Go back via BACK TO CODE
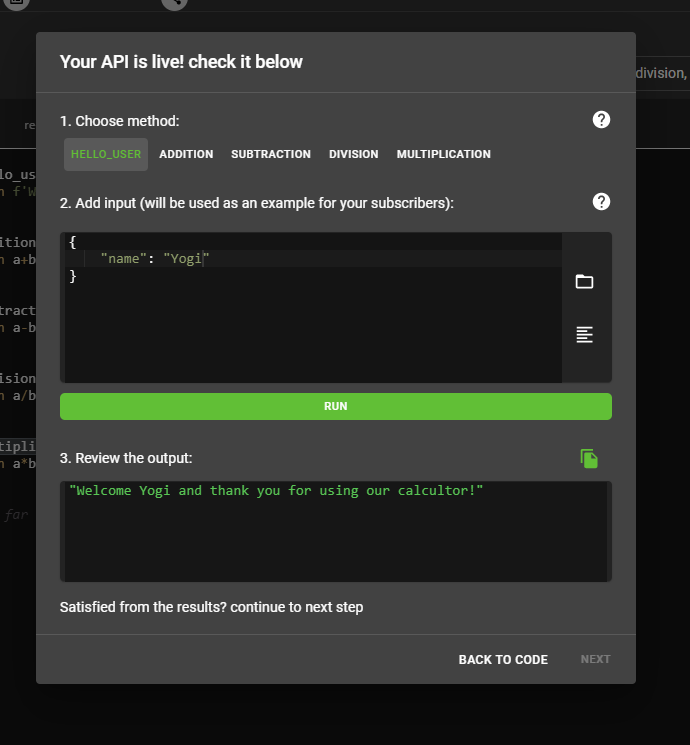Viewport: 690px width, 745px height. click(503, 660)
